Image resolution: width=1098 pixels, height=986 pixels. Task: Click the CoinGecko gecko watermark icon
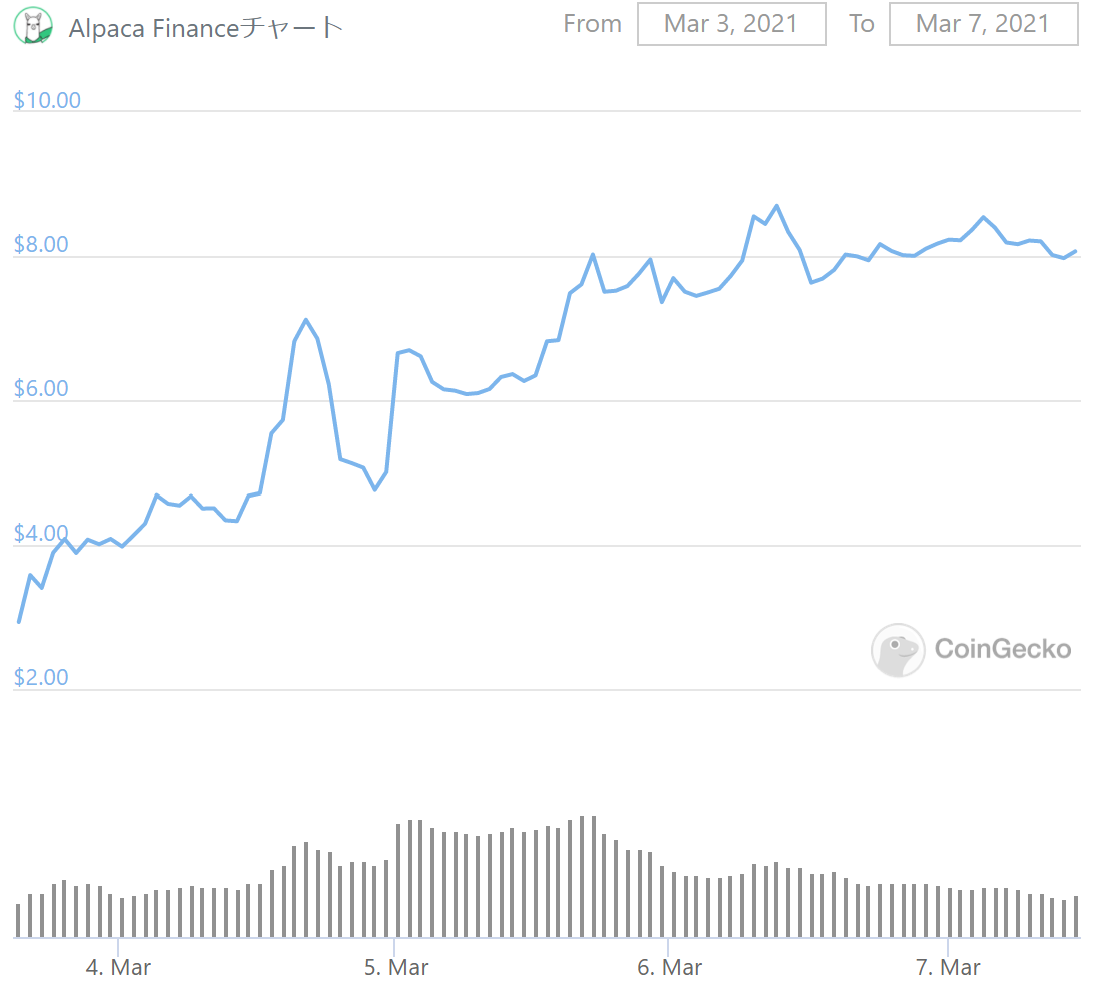[x=897, y=651]
